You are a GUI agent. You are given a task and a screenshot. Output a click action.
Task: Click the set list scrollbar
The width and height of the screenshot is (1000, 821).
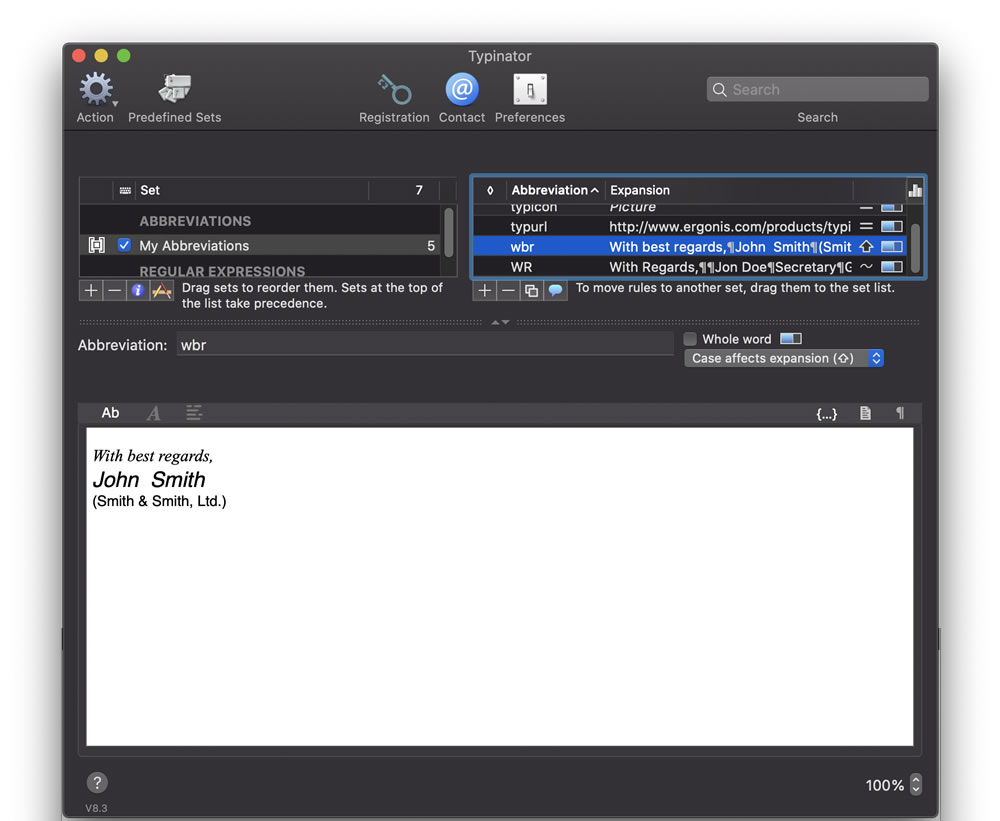449,232
